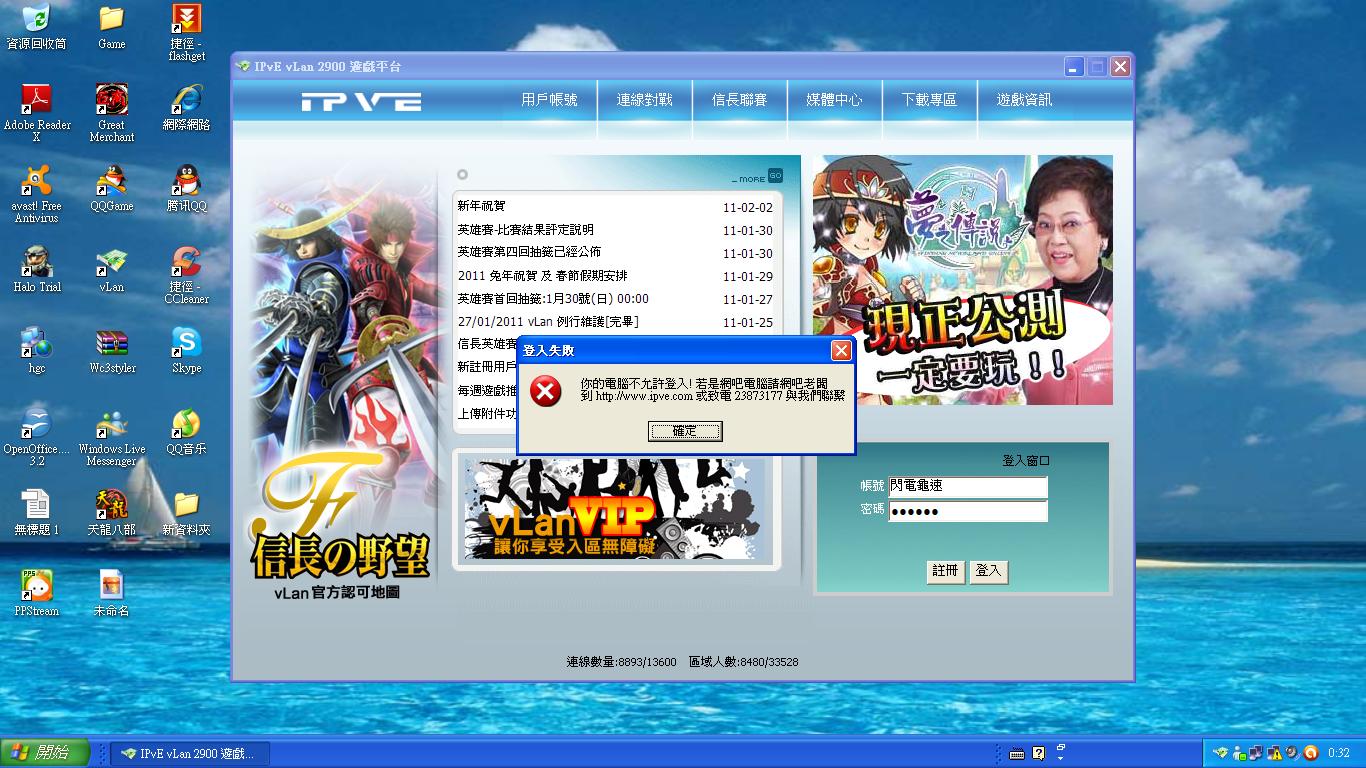Close the 登入失敗 dialog with the X
The height and width of the screenshot is (768, 1366).
coord(841,350)
